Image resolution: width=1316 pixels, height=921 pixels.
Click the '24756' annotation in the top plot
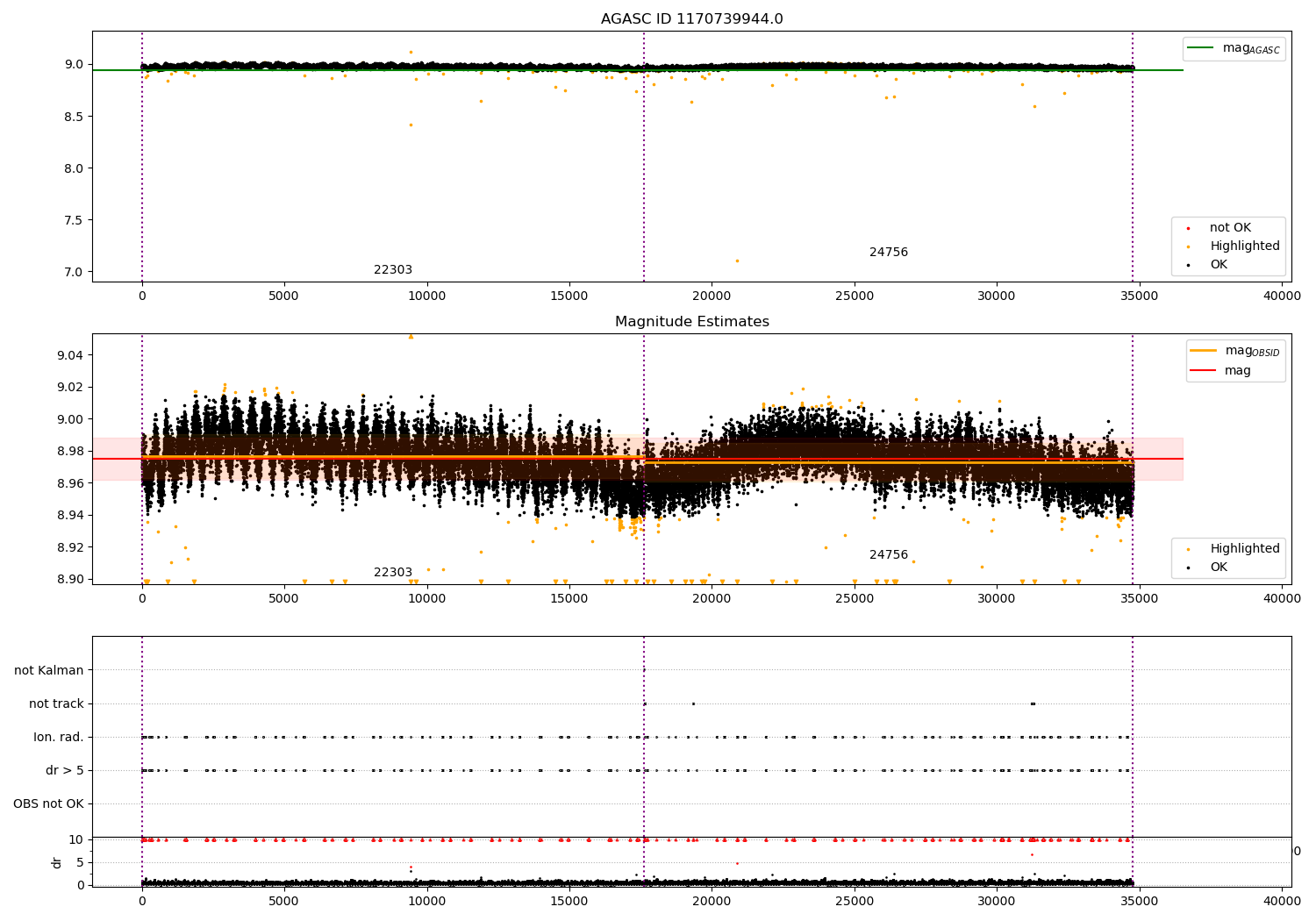889,253
